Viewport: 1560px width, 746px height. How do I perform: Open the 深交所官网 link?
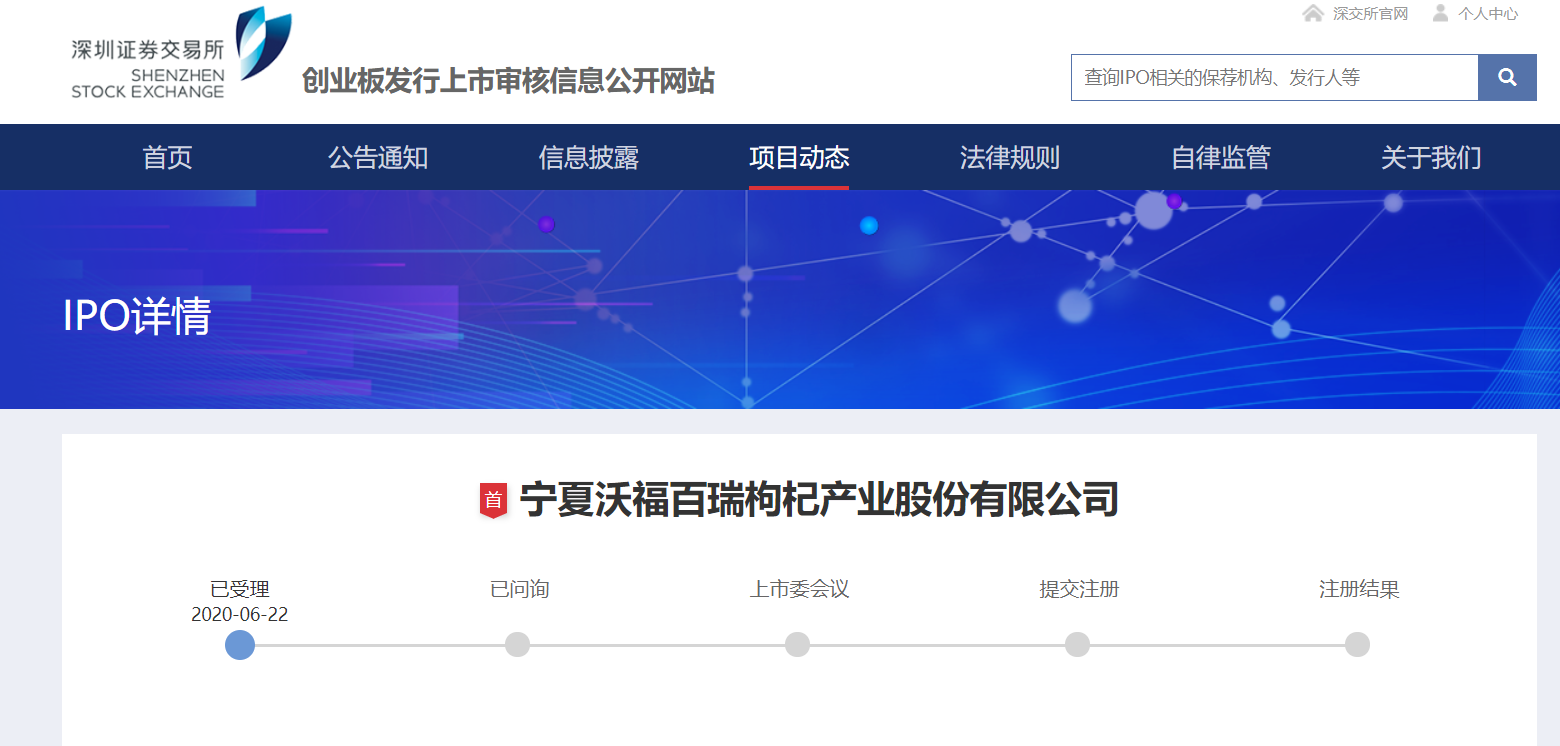pos(1370,14)
